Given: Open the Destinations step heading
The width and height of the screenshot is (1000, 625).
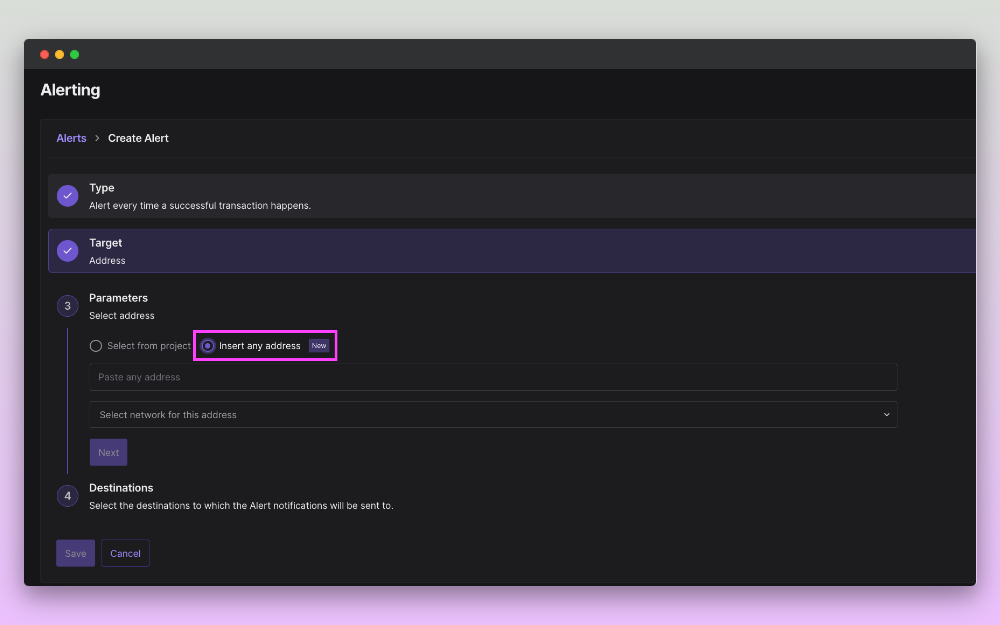Looking at the screenshot, I should 121,488.
